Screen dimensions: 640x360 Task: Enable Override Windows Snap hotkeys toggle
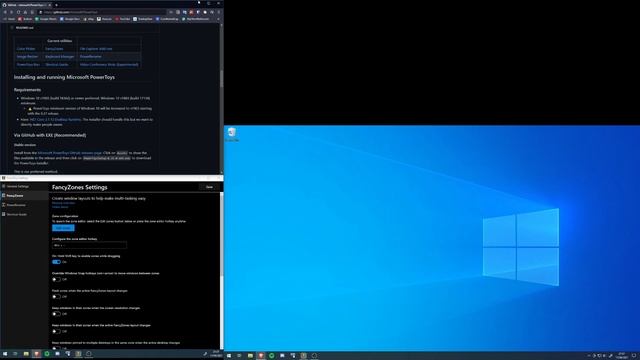point(56,280)
